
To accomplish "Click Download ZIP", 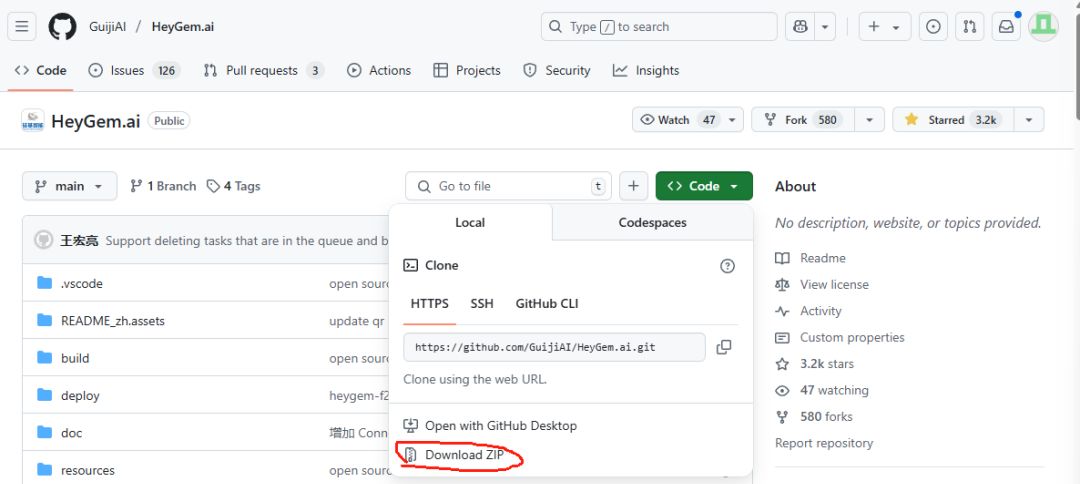I will point(463,455).
